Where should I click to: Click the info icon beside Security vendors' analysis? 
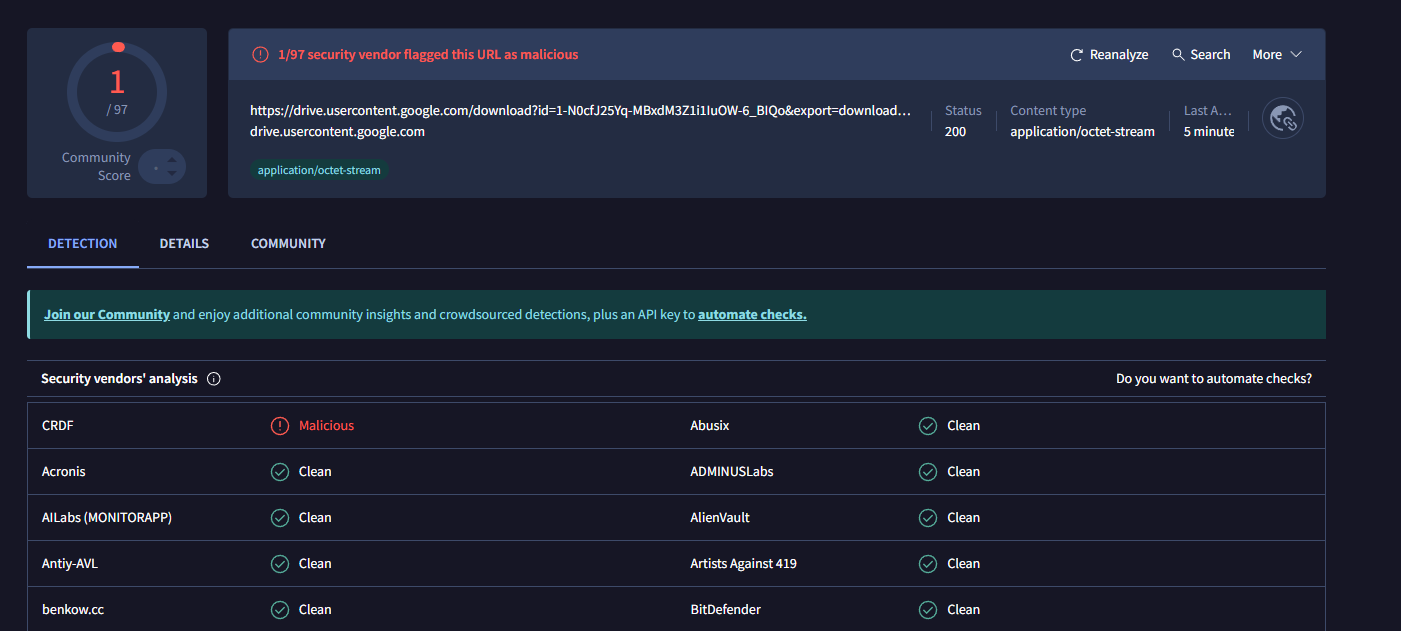click(214, 379)
